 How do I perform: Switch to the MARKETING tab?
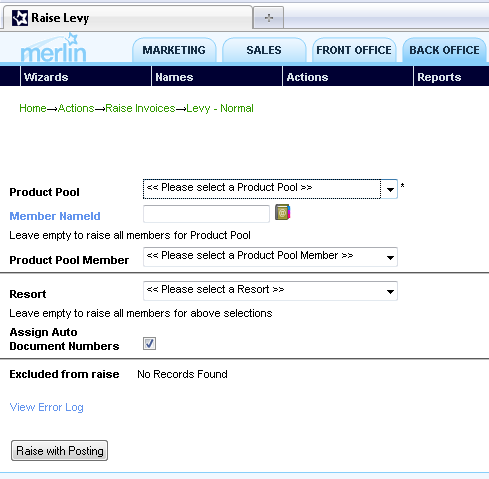[174, 50]
